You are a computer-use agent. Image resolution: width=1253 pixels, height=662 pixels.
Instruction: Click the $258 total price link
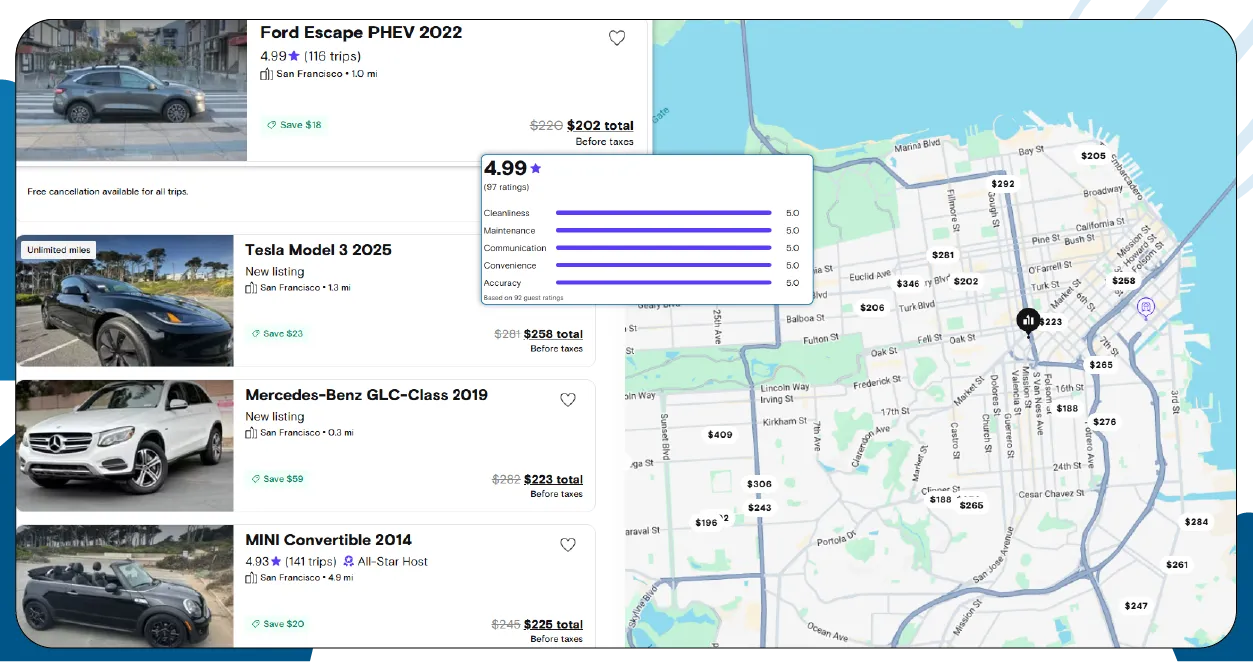coord(554,334)
